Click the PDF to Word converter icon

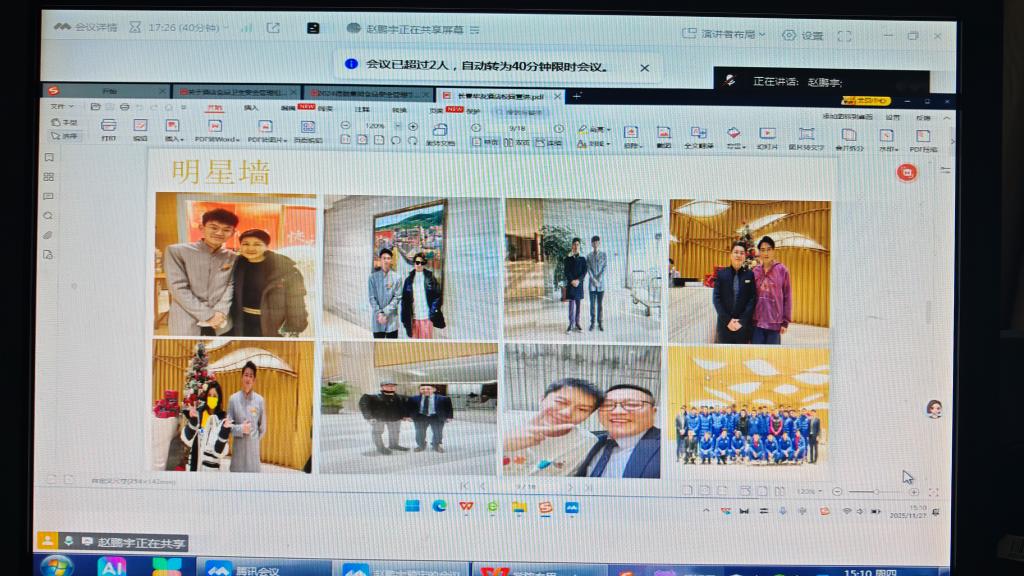(216, 129)
